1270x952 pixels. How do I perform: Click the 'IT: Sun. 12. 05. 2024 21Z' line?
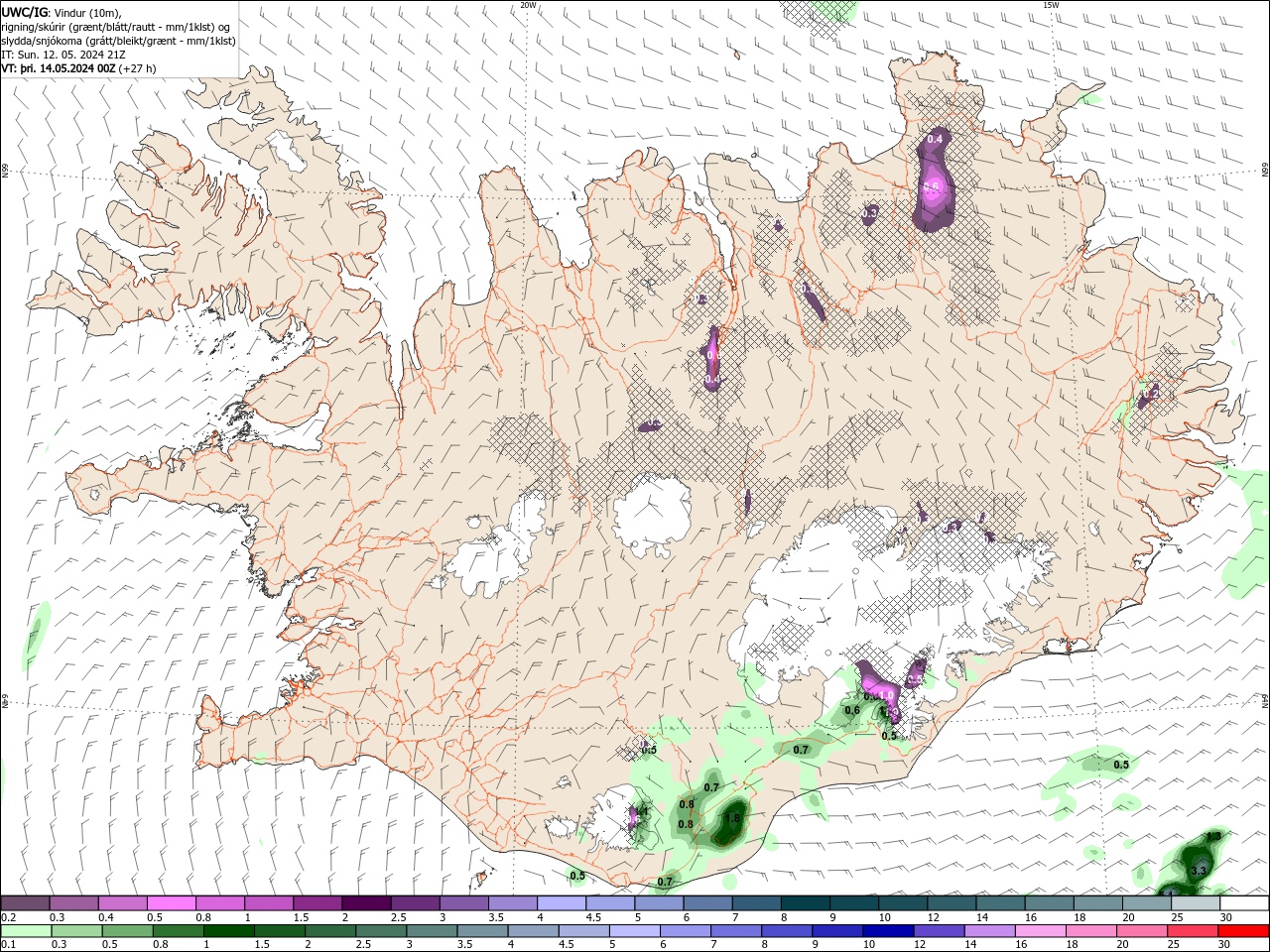tap(62, 55)
